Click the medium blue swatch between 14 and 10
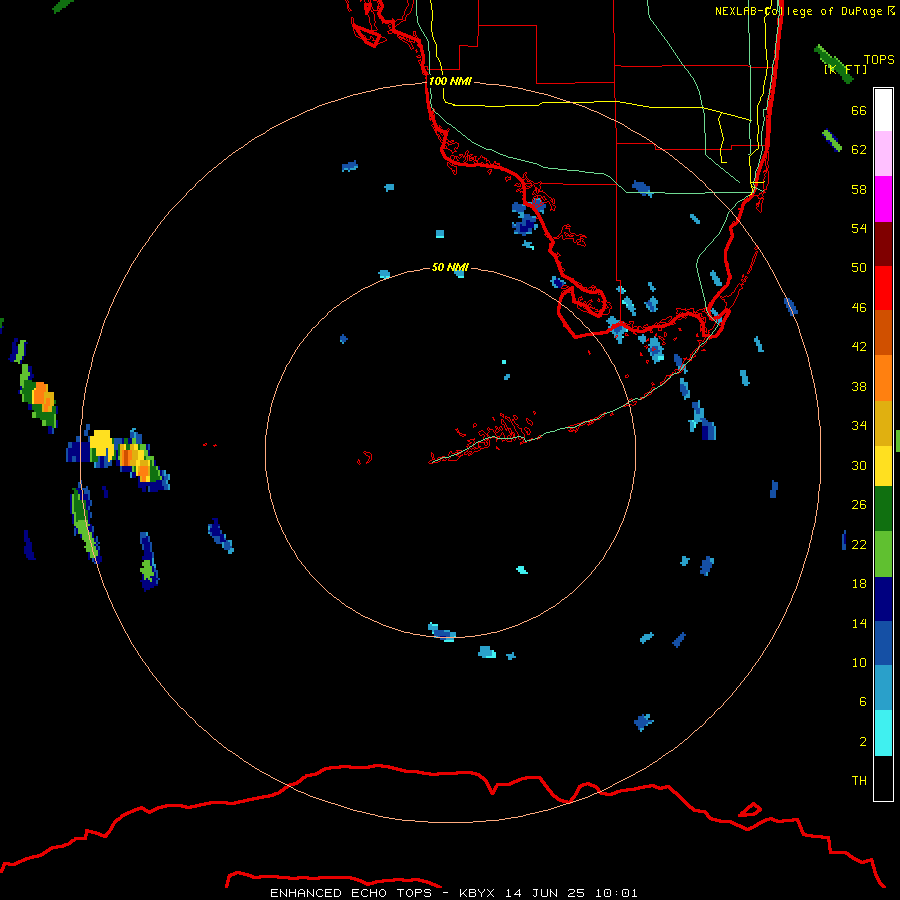This screenshot has height=900, width=900. pos(883,643)
